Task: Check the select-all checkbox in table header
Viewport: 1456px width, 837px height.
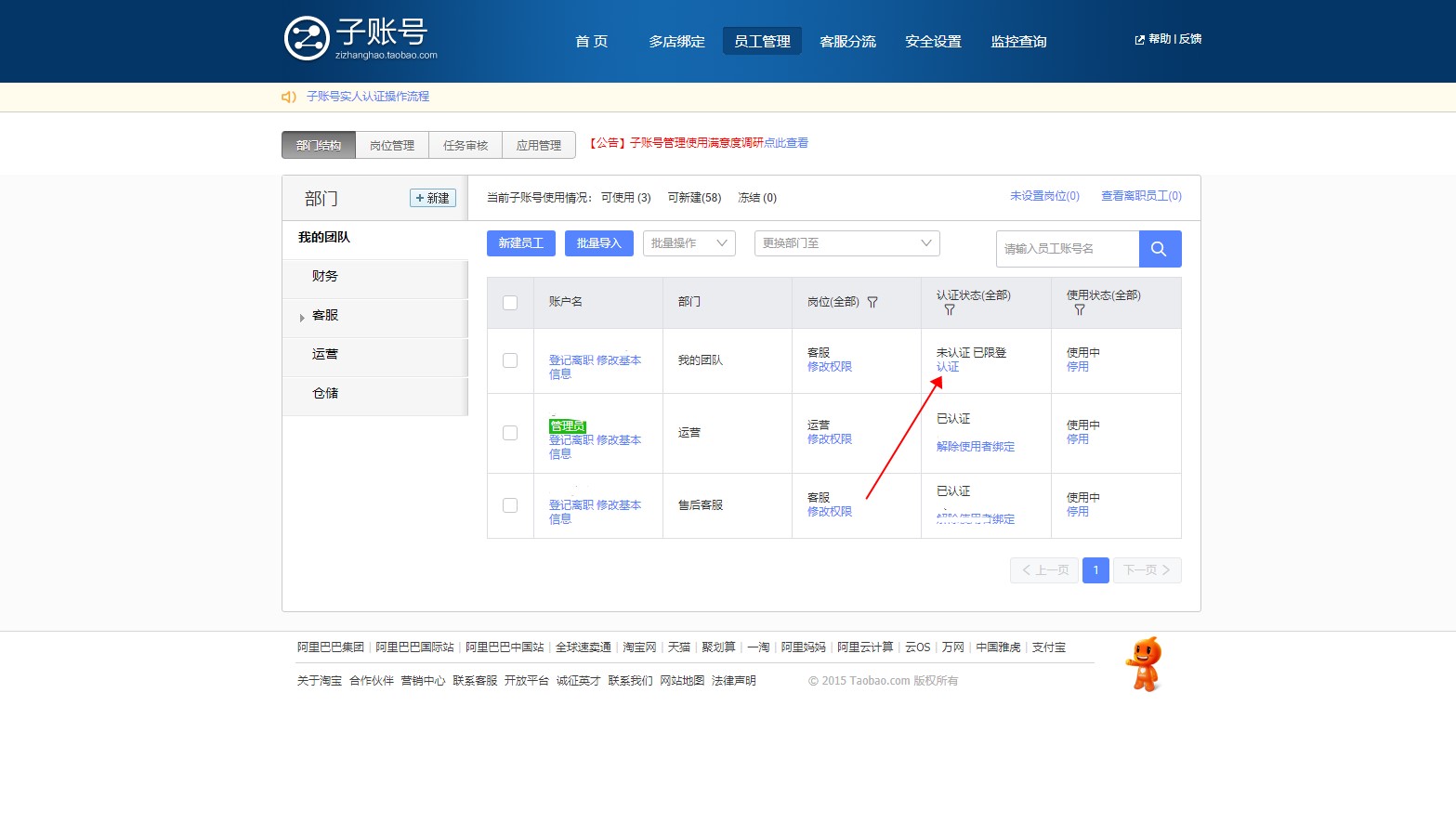Action: point(509,302)
